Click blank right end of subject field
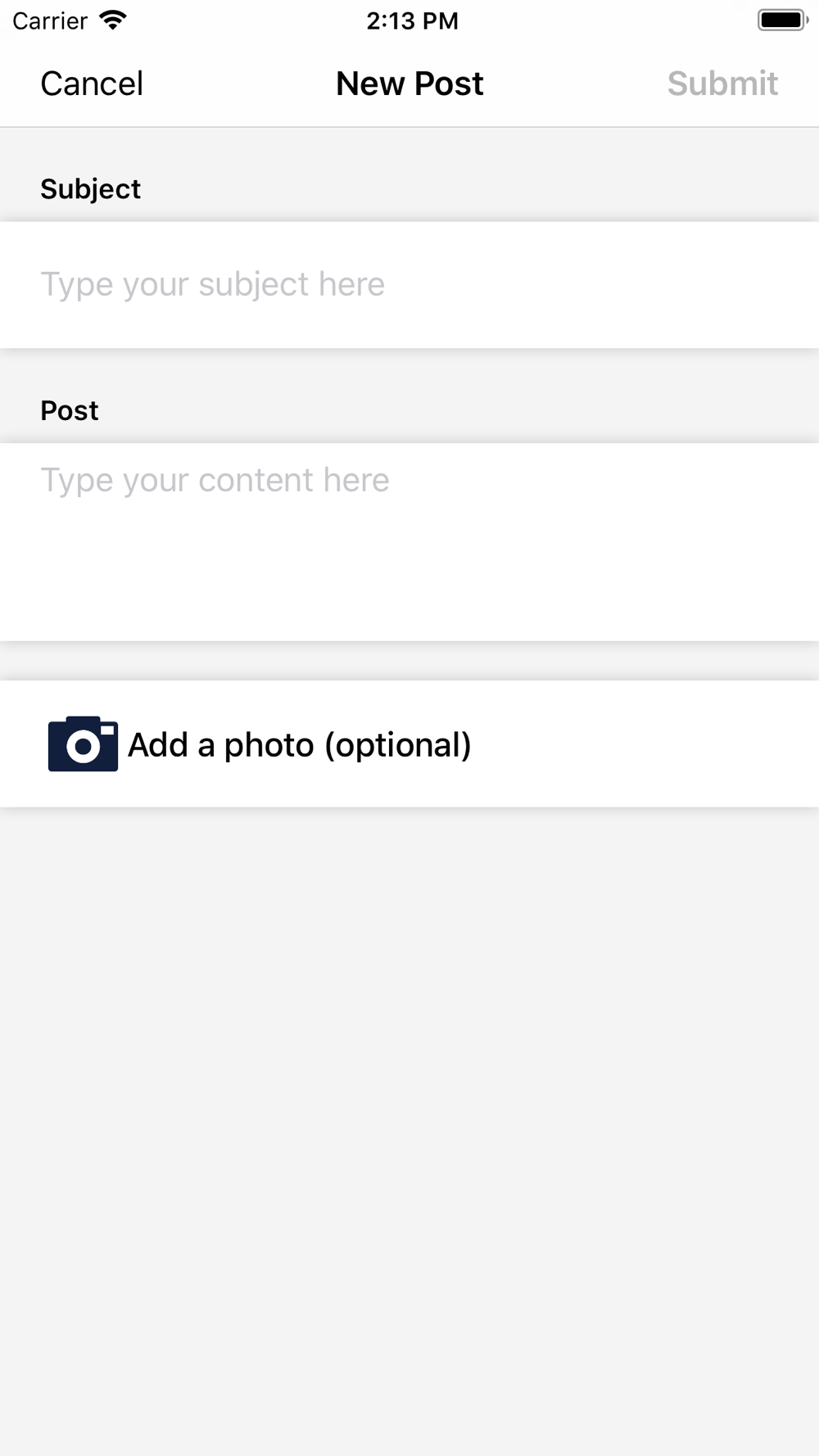 point(655,285)
